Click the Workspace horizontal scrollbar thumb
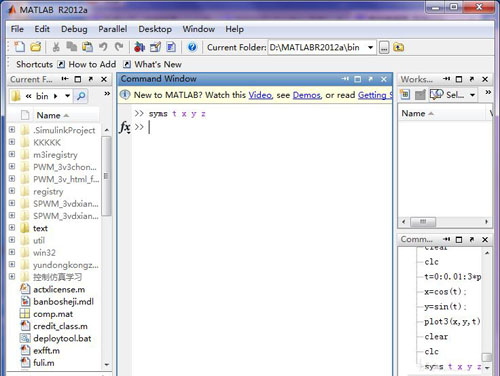The image size is (500, 376). coord(423,222)
